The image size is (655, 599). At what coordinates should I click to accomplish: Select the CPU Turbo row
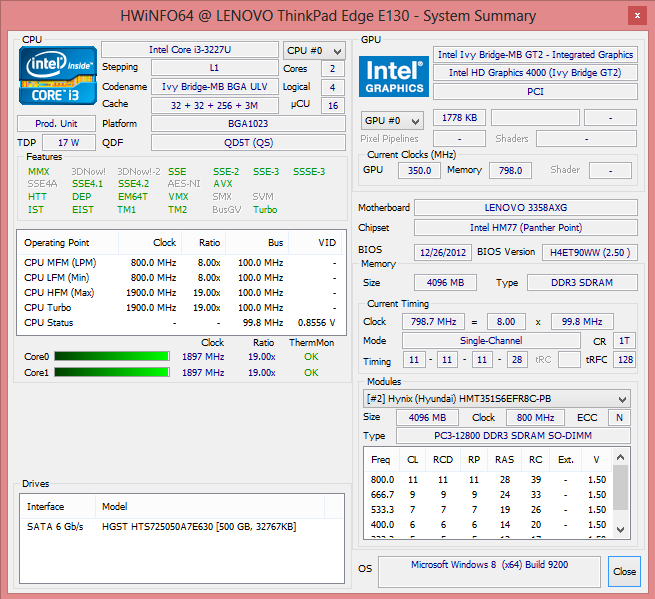182,308
